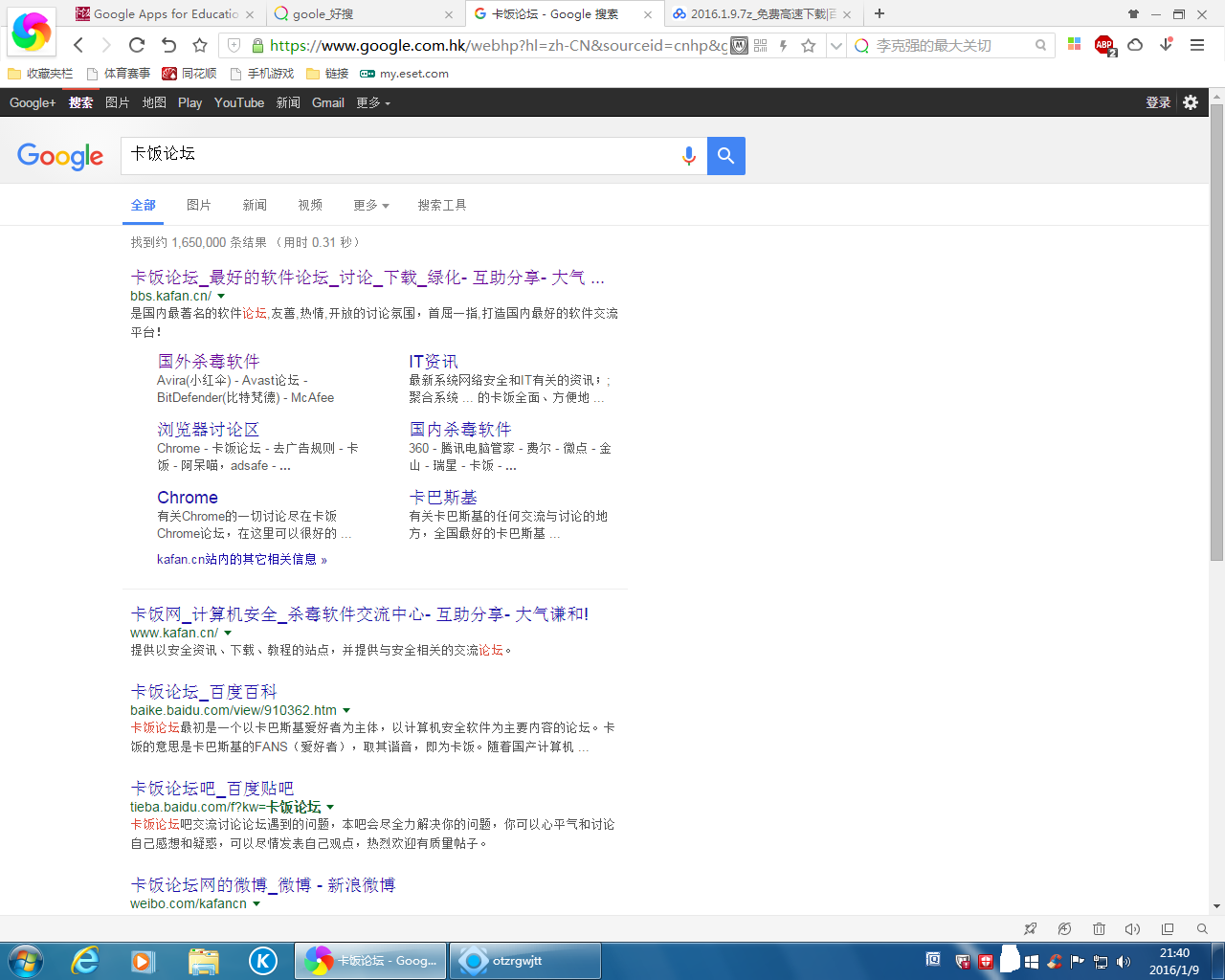Click the vertical page scrollbar thumb

(x=1216, y=331)
